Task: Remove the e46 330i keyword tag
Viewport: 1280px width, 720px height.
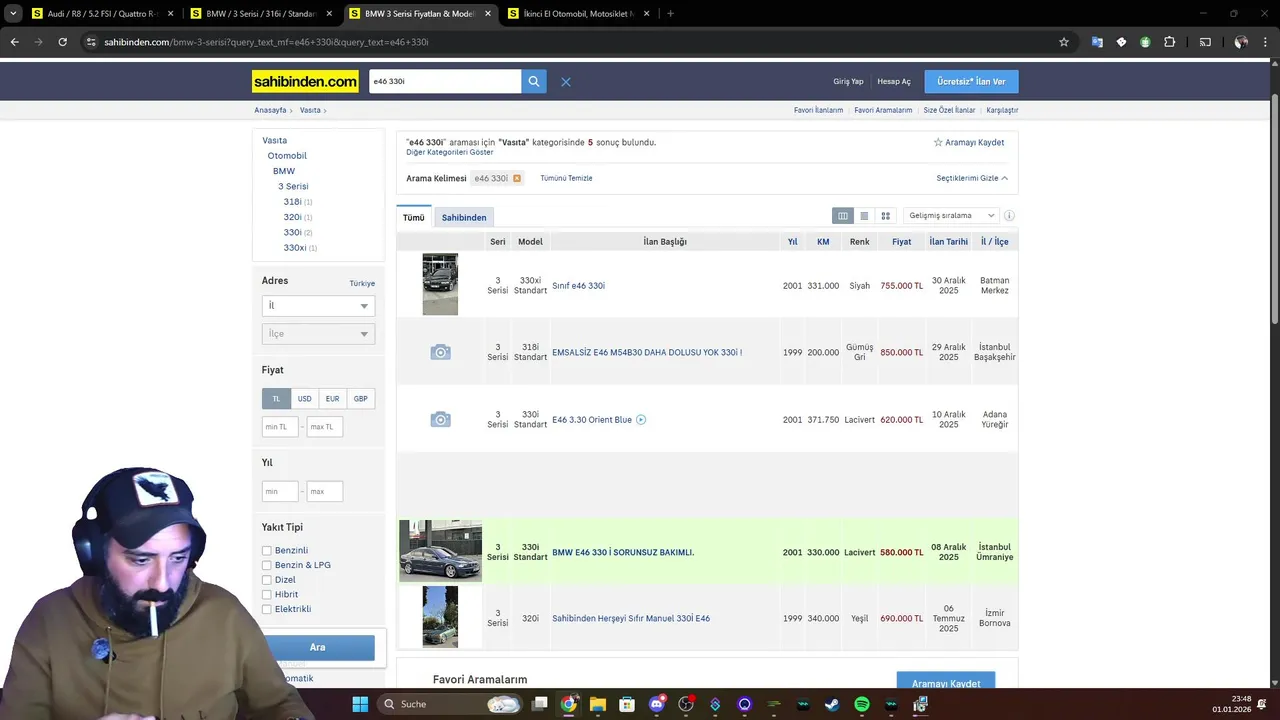Action: (517, 178)
